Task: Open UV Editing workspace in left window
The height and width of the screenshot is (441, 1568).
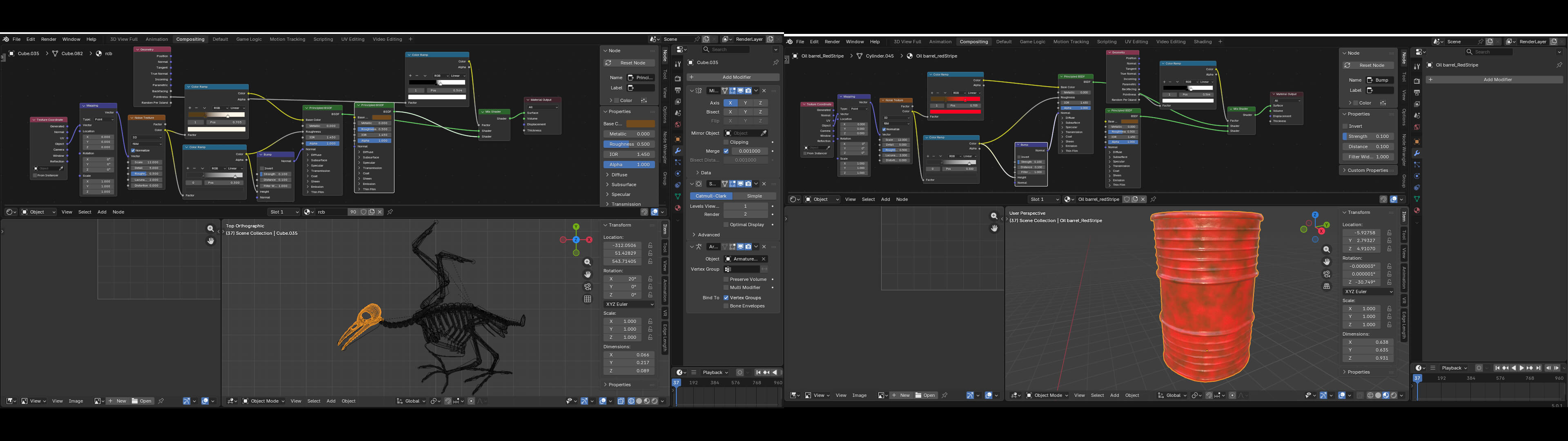Action: (x=352, y=39)
